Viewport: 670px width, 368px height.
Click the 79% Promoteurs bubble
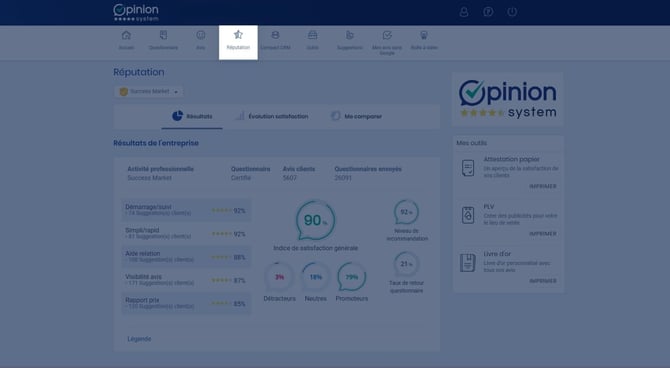[352, 277]
